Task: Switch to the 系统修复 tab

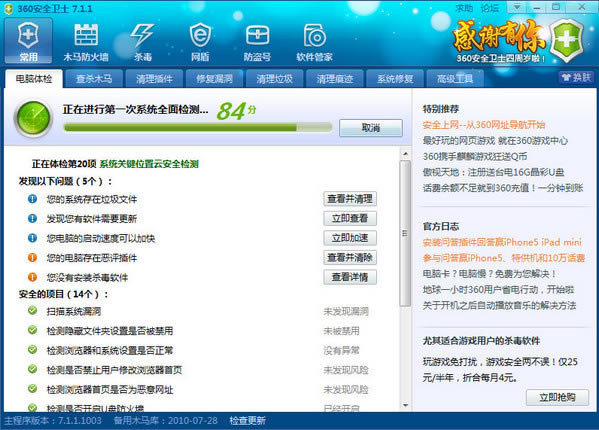Action: 395,79
